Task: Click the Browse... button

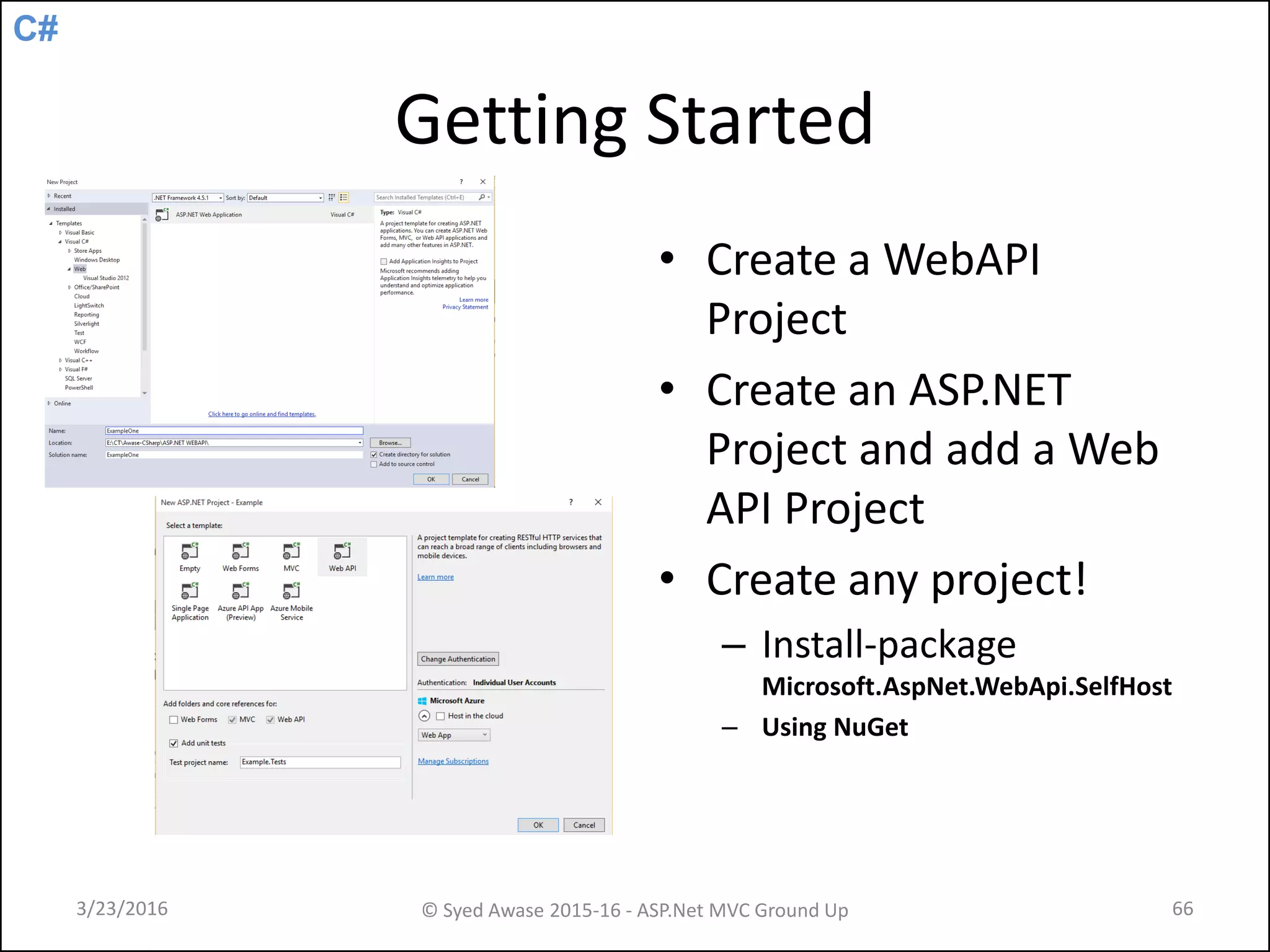Action: [x=390, y=443]
